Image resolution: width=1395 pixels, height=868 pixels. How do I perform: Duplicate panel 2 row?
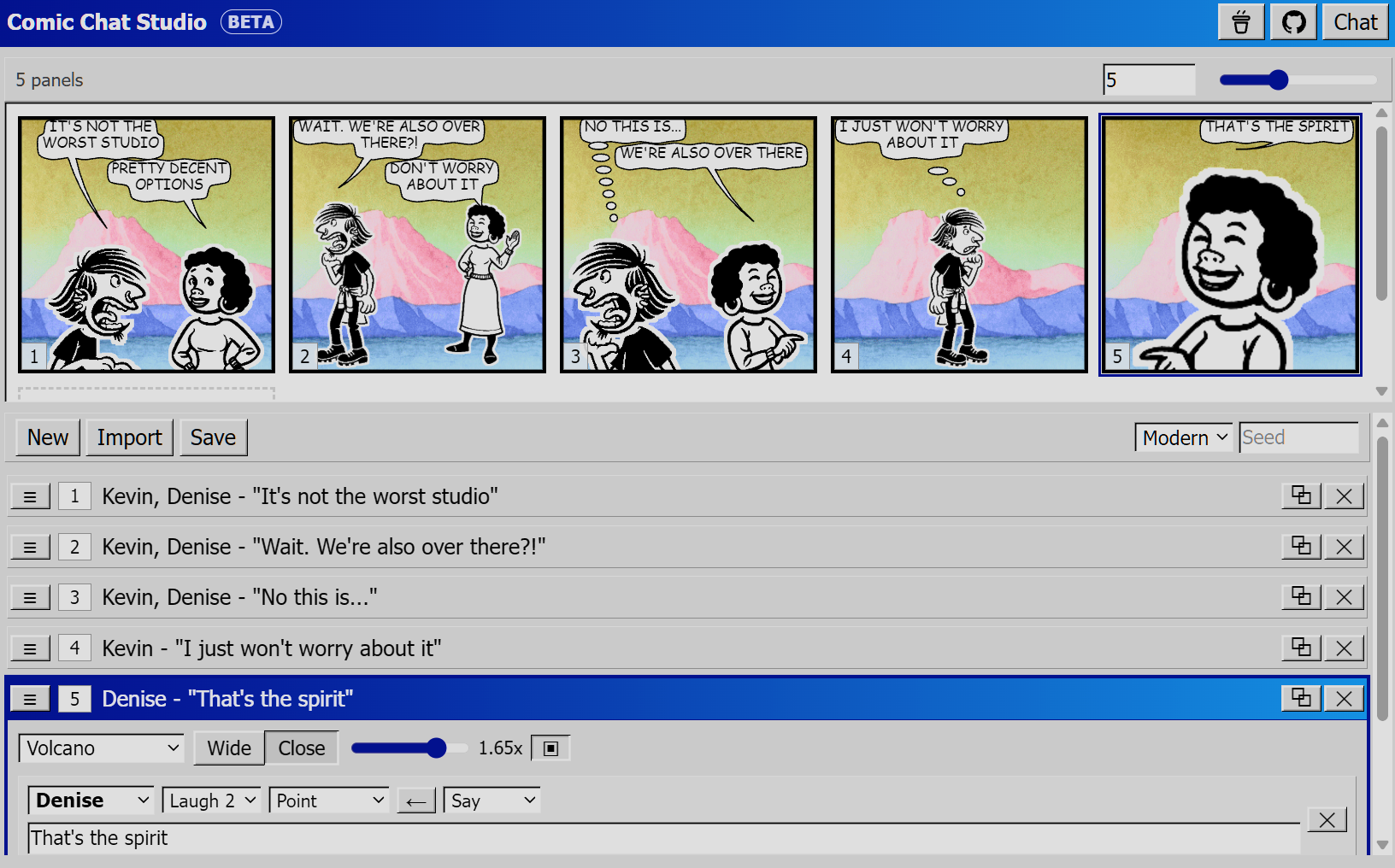coord(1301,547)
